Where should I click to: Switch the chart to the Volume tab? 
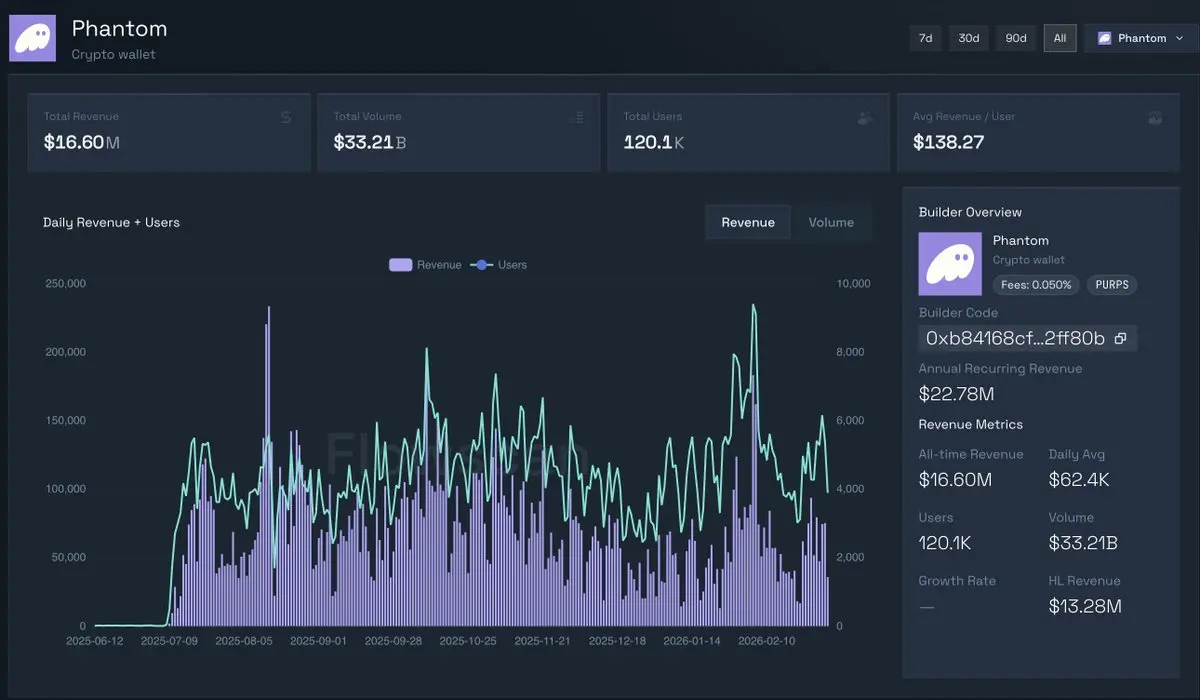(830, 222)
